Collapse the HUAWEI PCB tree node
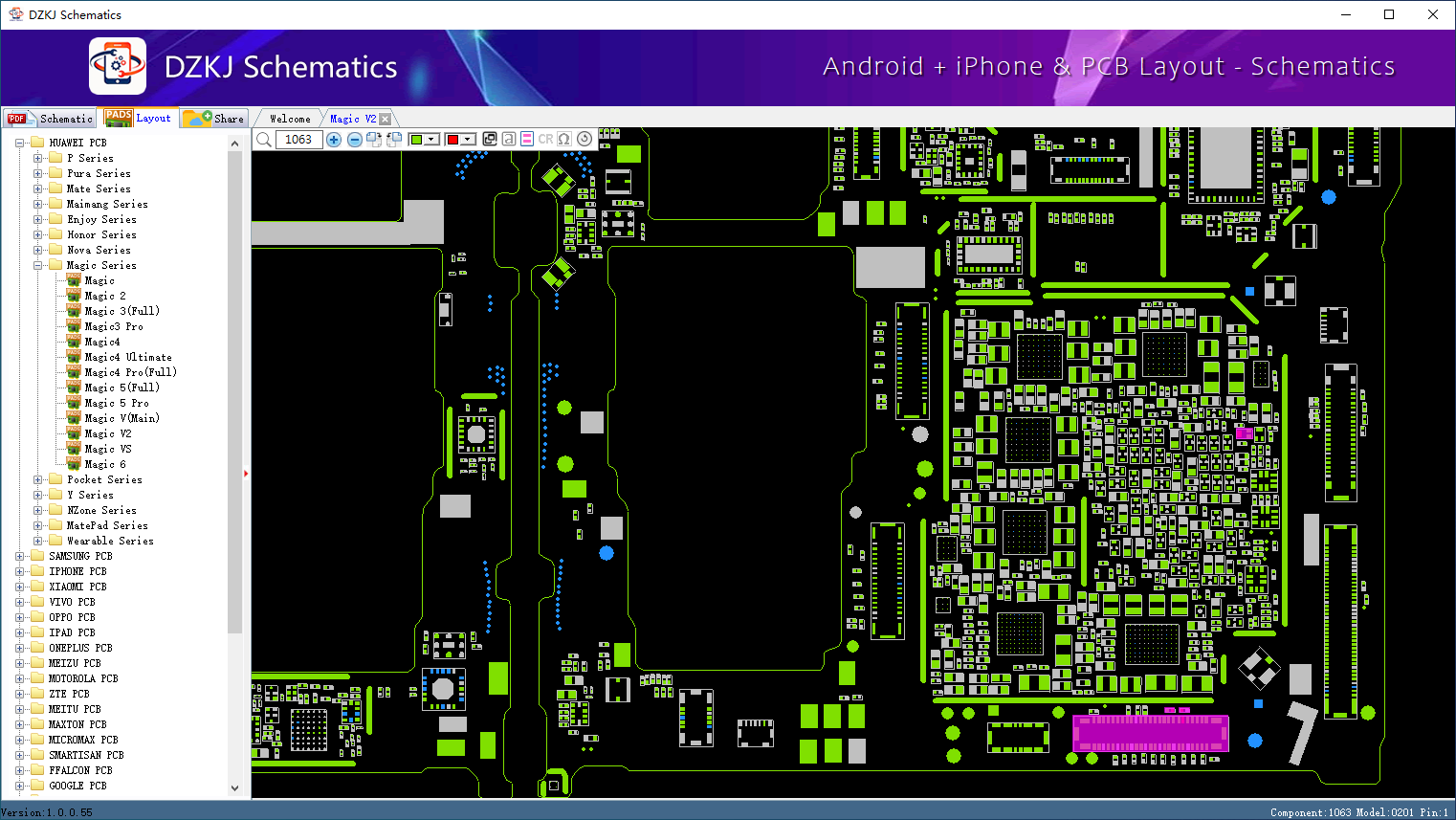The width and height of the screenshot is (1456, 820). 20,143
